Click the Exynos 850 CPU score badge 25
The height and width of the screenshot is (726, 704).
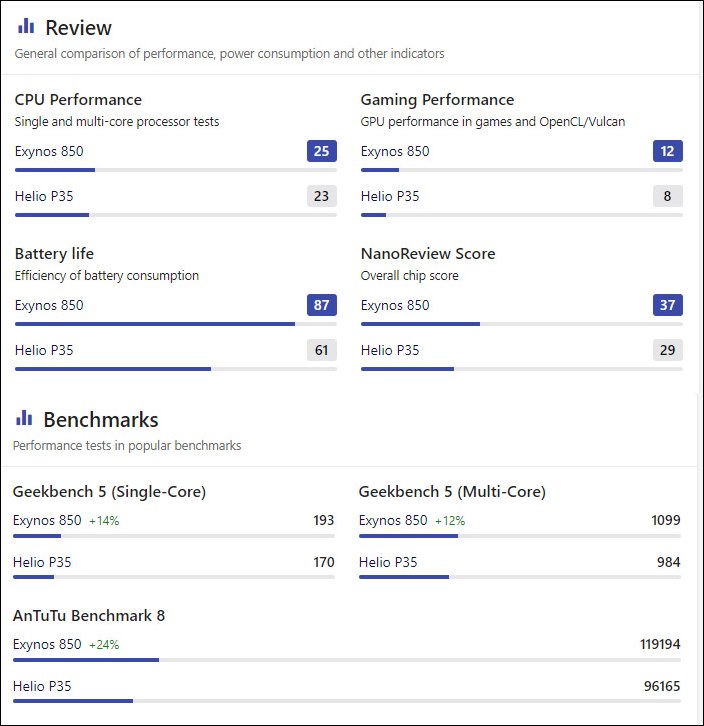click(321, 151)
